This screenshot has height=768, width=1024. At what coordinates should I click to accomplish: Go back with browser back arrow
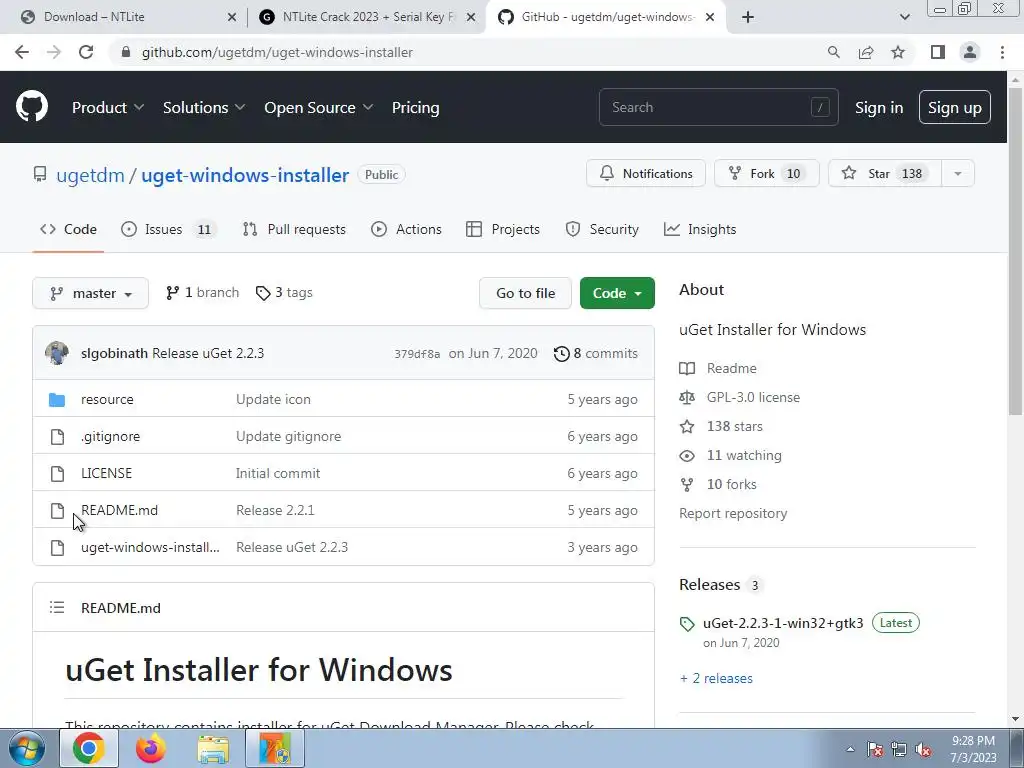tap(22, 52)
